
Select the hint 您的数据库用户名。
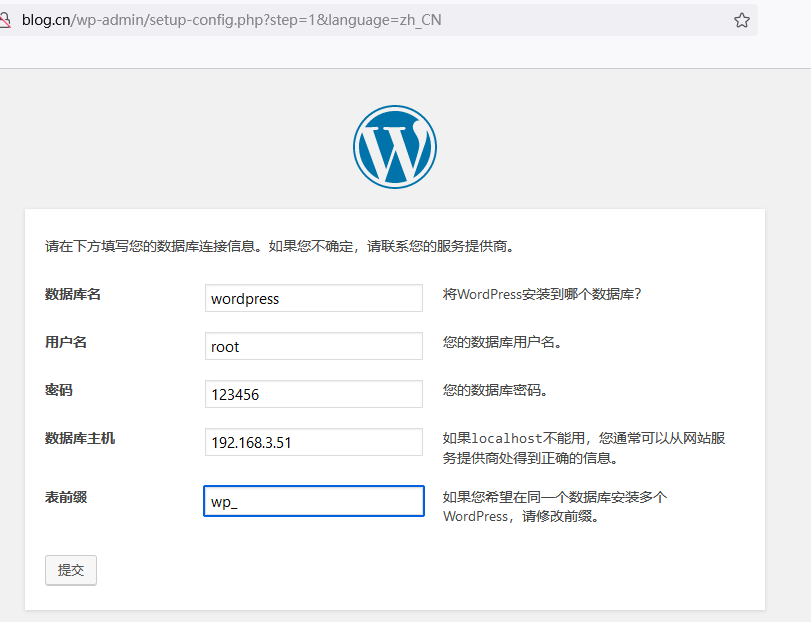[x=503, y=342]
